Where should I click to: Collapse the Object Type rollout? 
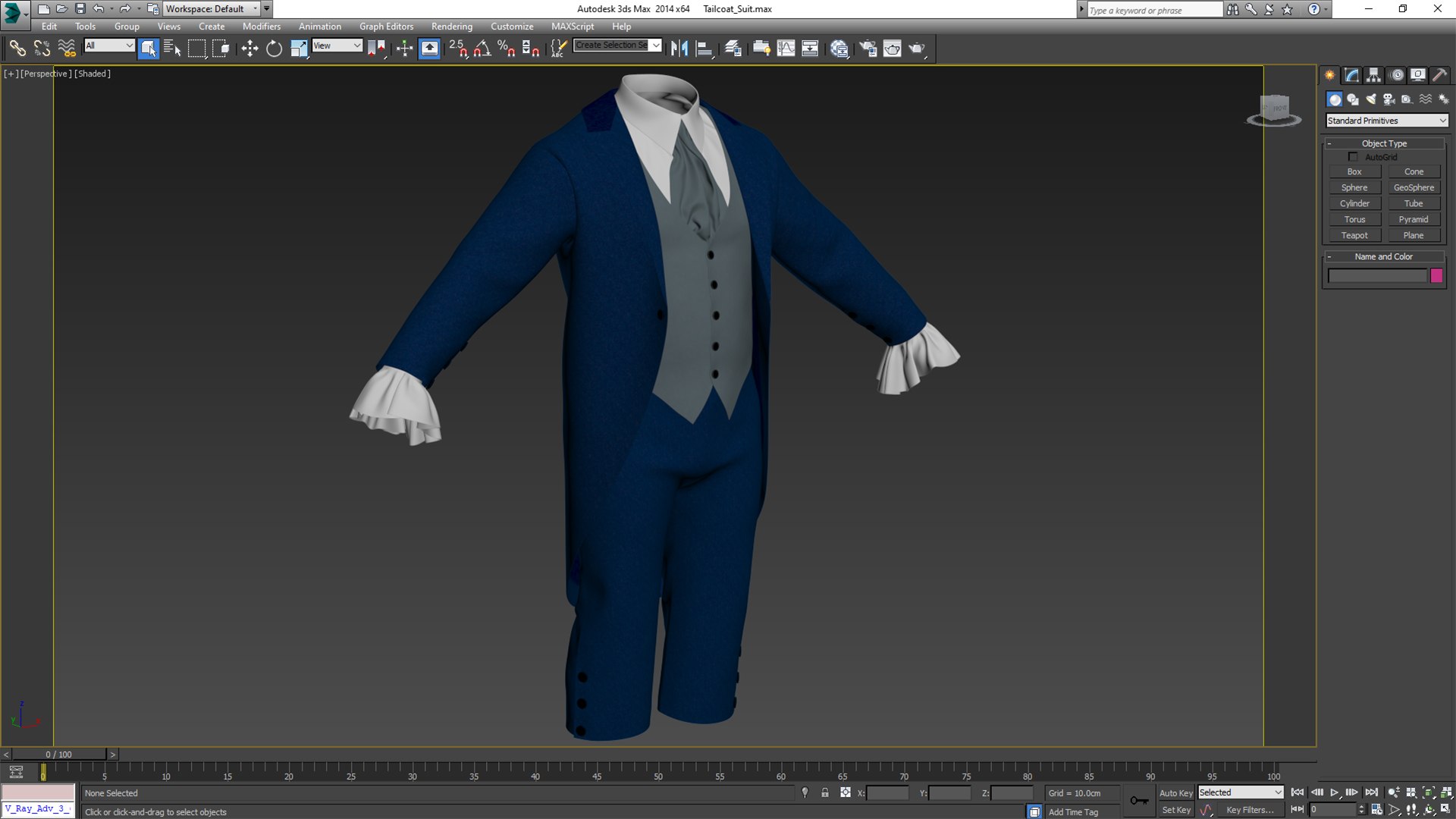click(1384, 143)
